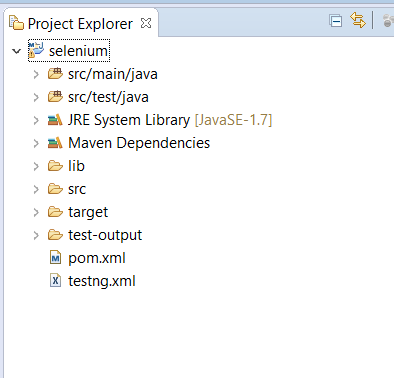The height and width of the screenshot is (378, 394).
Task: Select the plain src folder name
Action: (77, 189)
